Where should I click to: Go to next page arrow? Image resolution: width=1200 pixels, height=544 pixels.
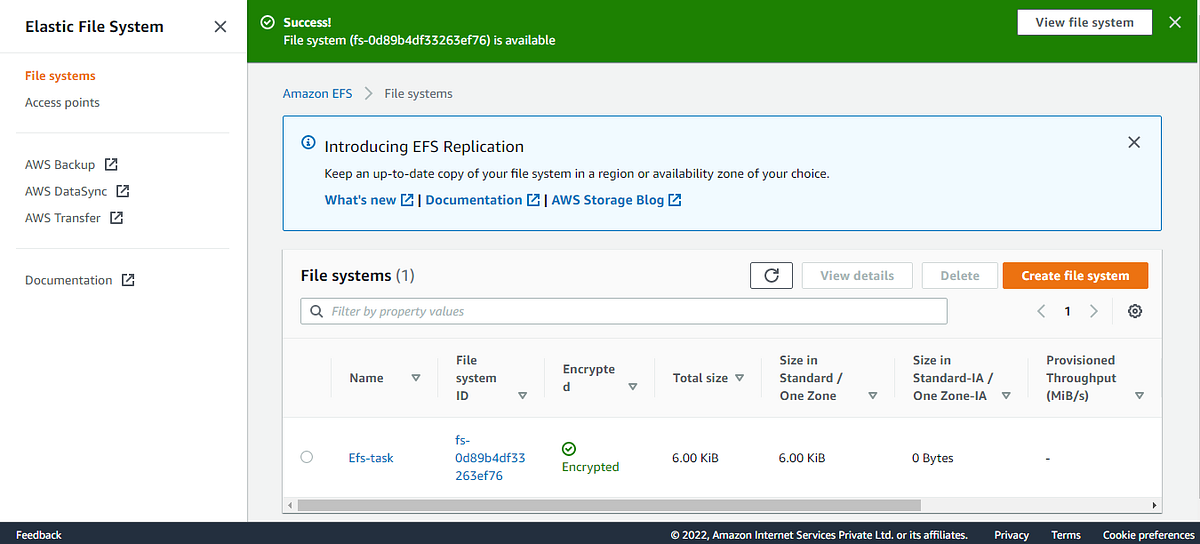click(x=1094, y=311)
